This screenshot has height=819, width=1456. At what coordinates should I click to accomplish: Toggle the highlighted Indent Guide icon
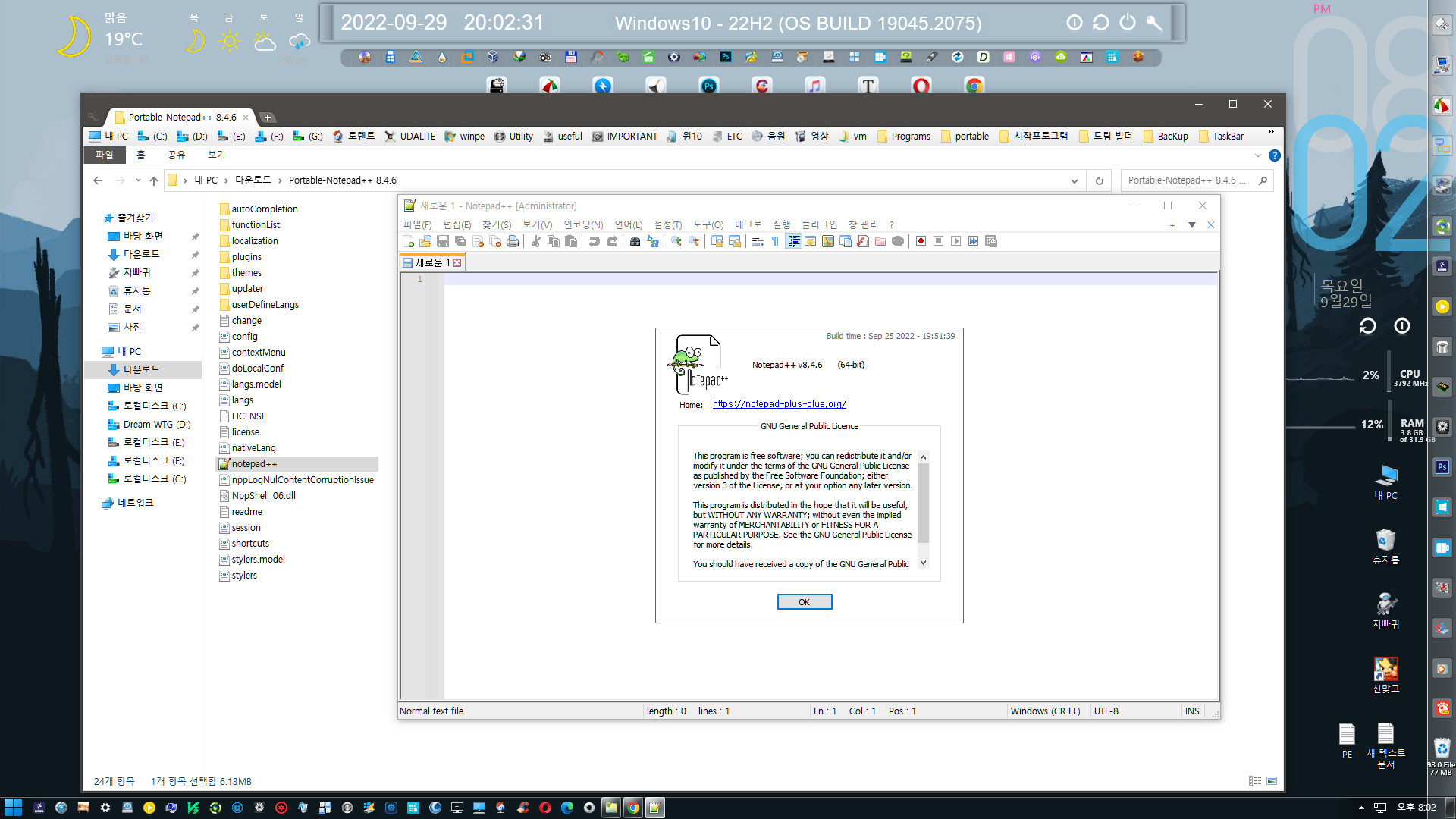tap(794, 241)
